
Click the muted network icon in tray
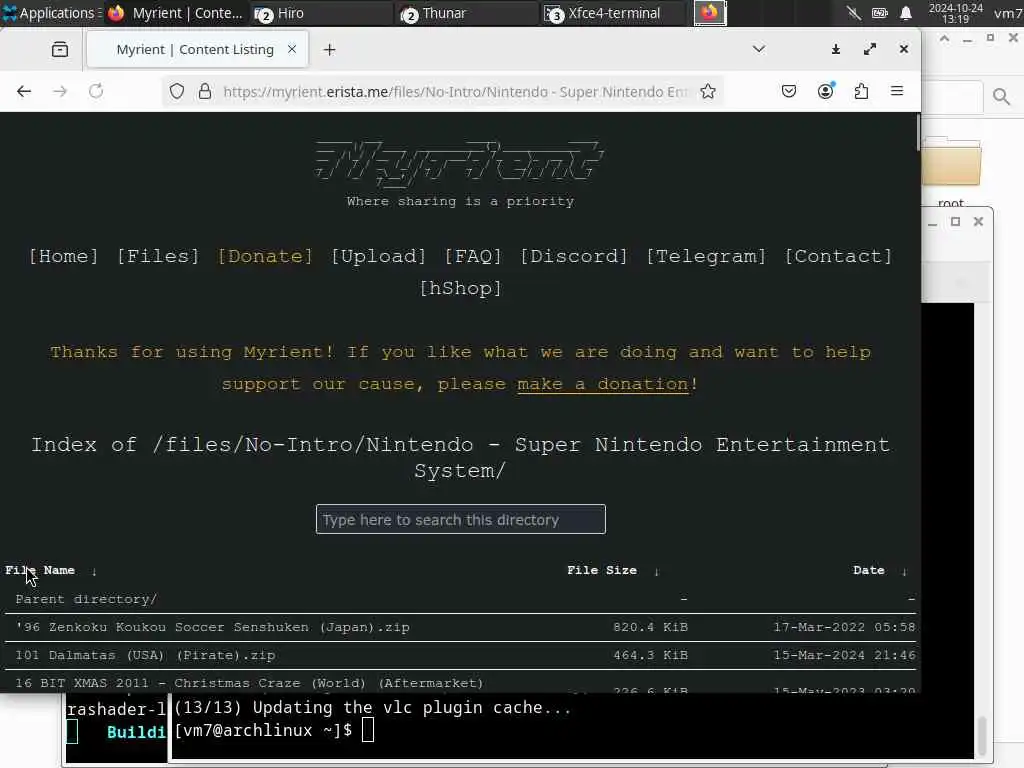[x=854, y=12]
